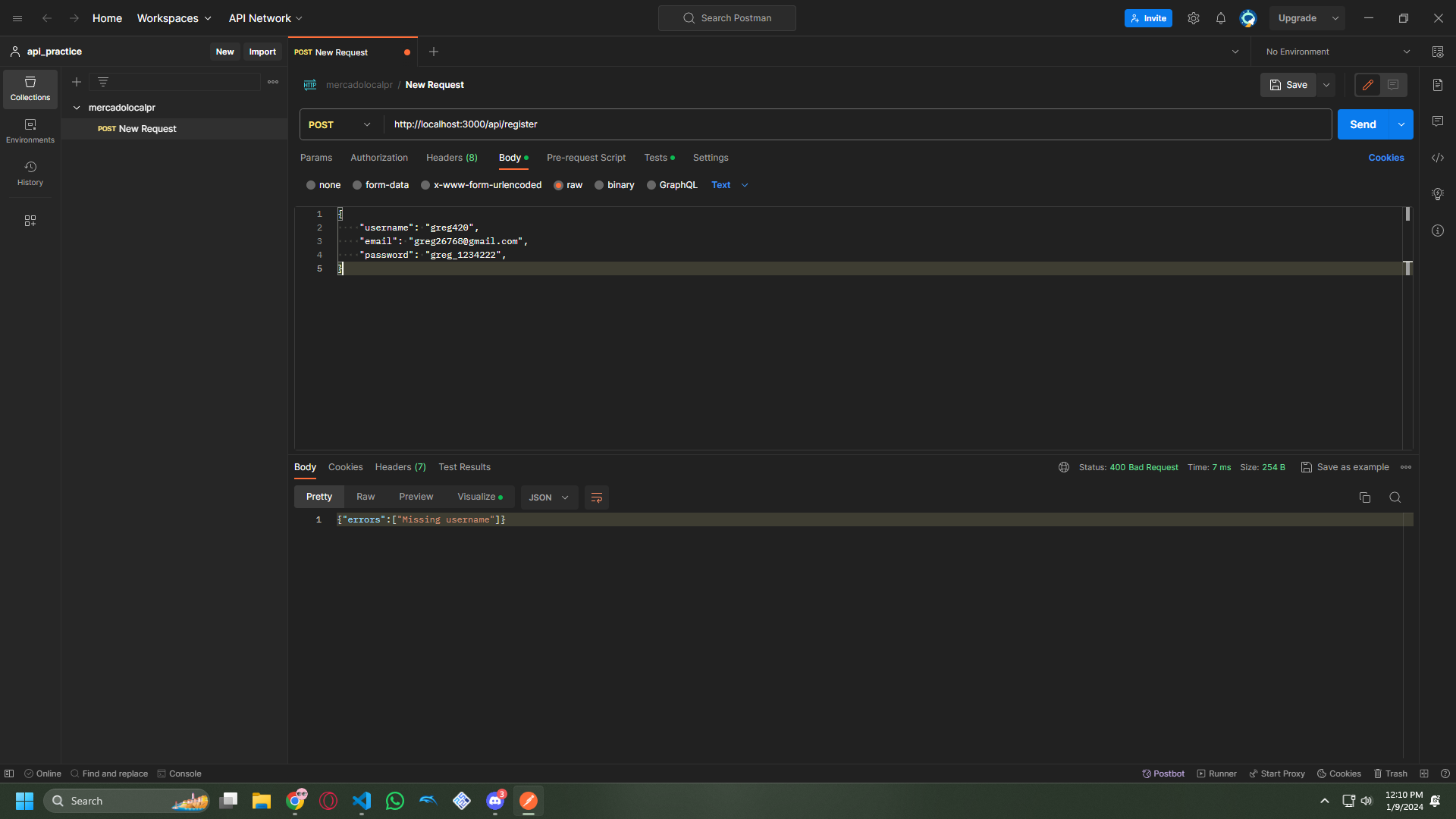
Task: Open collections filter icon
Action: pos(103,82)
